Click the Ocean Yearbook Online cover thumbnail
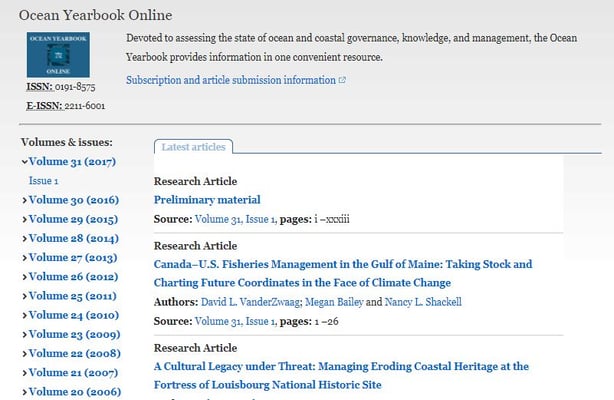614x400 pixels. click(x=60, y=55)
